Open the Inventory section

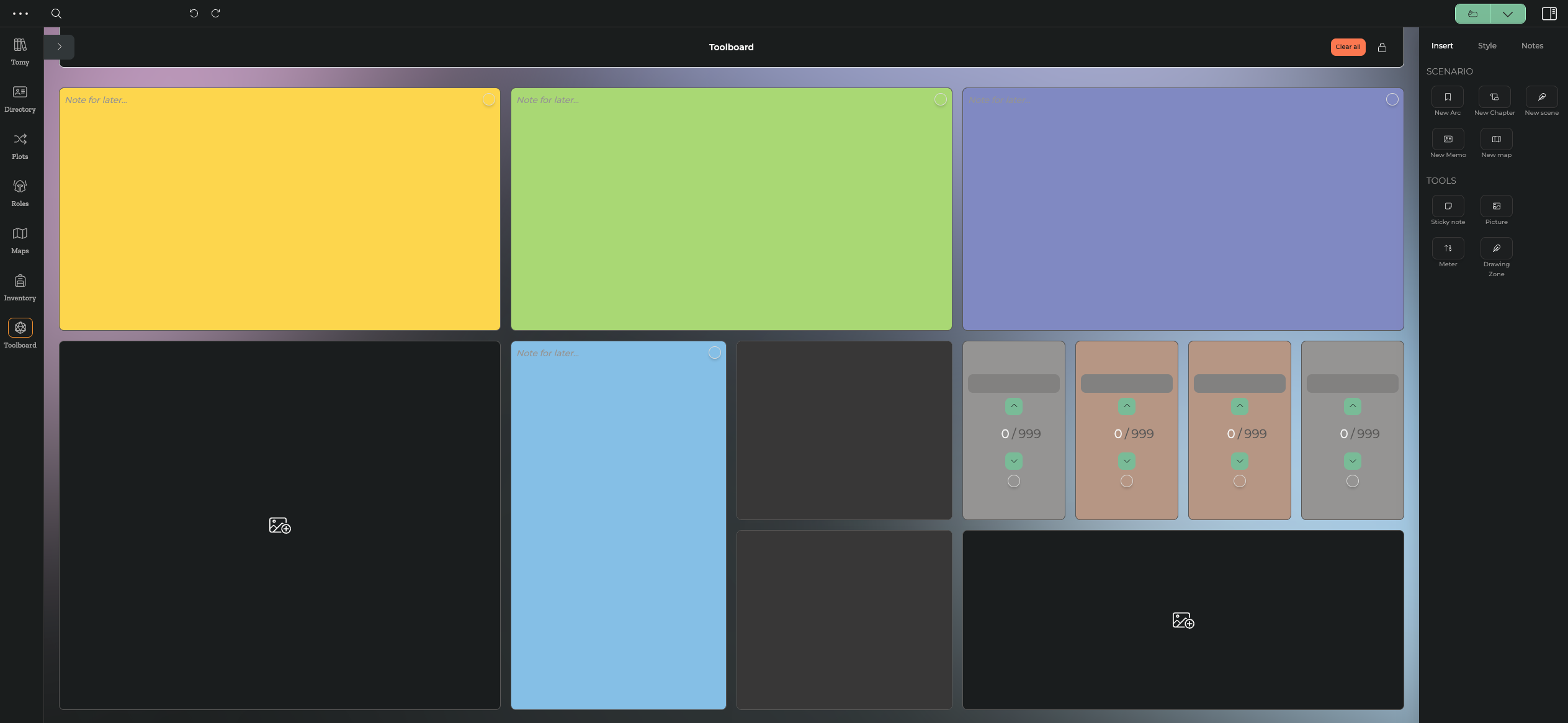[x=20, y=287]
